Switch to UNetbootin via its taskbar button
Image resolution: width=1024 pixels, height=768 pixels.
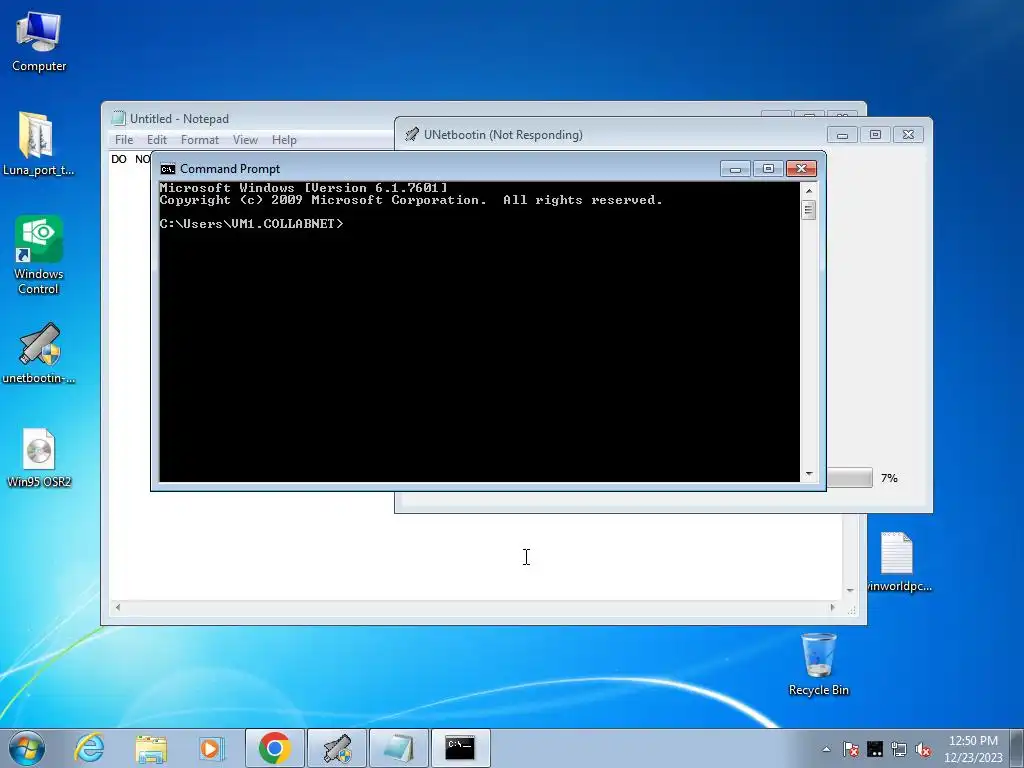[337, 748]
